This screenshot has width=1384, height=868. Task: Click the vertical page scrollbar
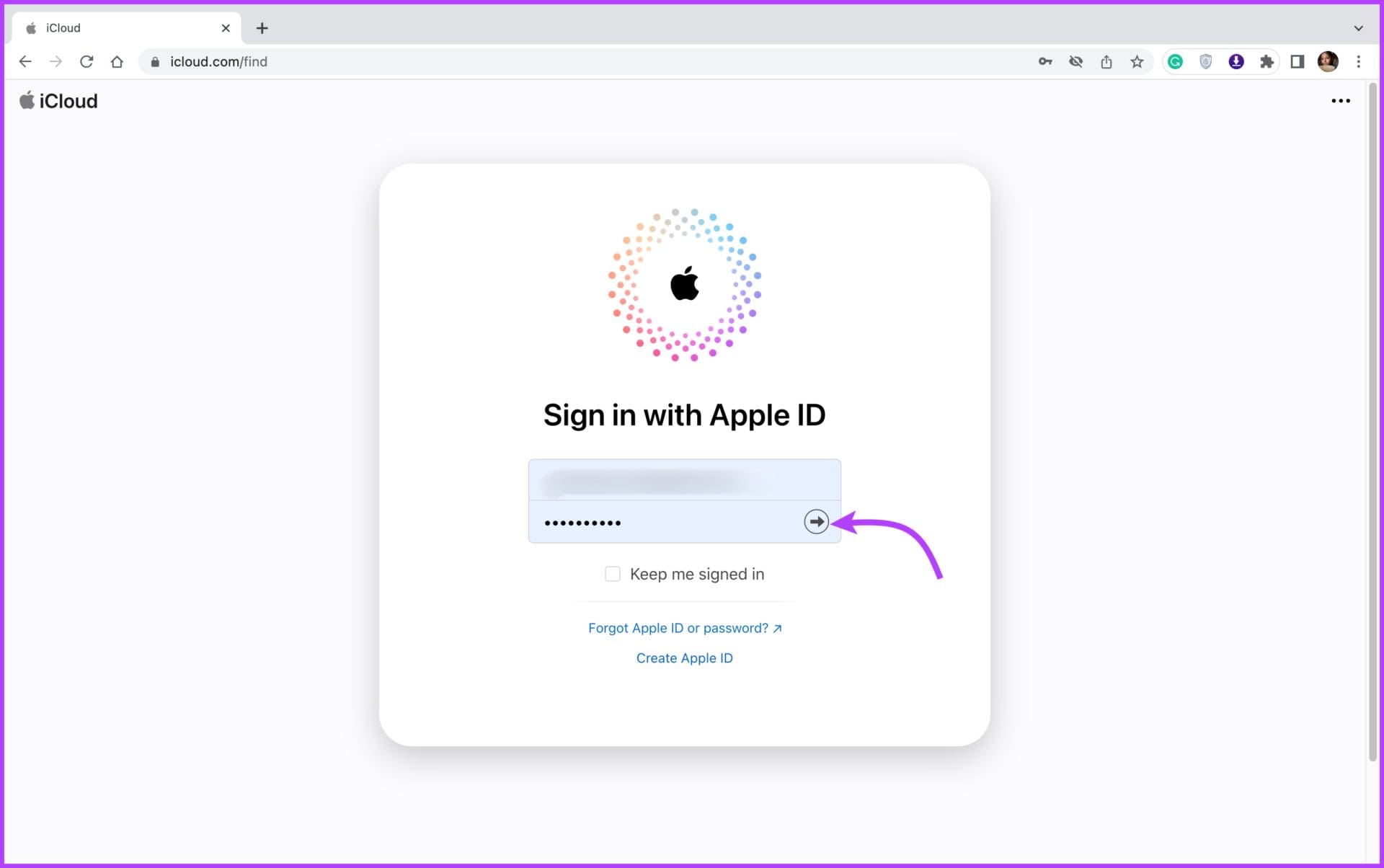1372,422
